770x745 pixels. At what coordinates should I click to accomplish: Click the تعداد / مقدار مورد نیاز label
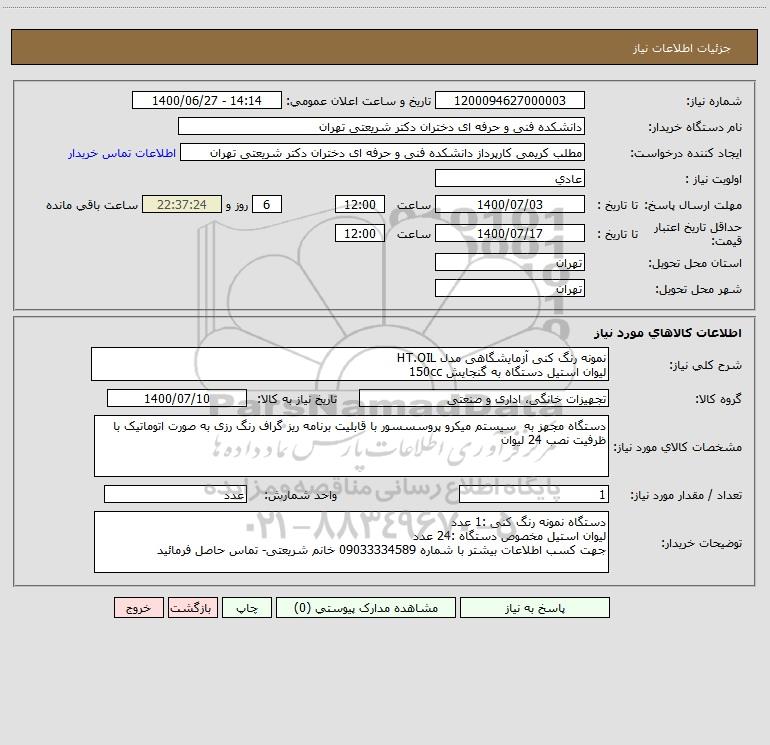[686, 496]
